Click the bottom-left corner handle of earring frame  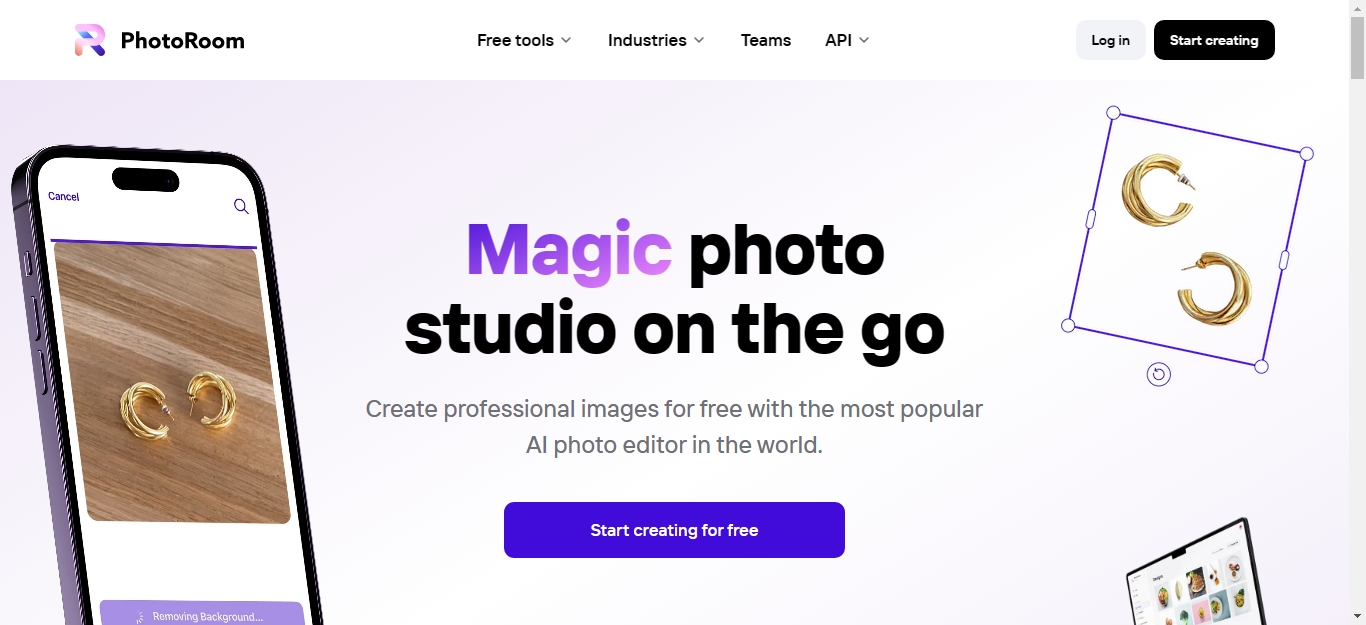(x=1068, y=325)
